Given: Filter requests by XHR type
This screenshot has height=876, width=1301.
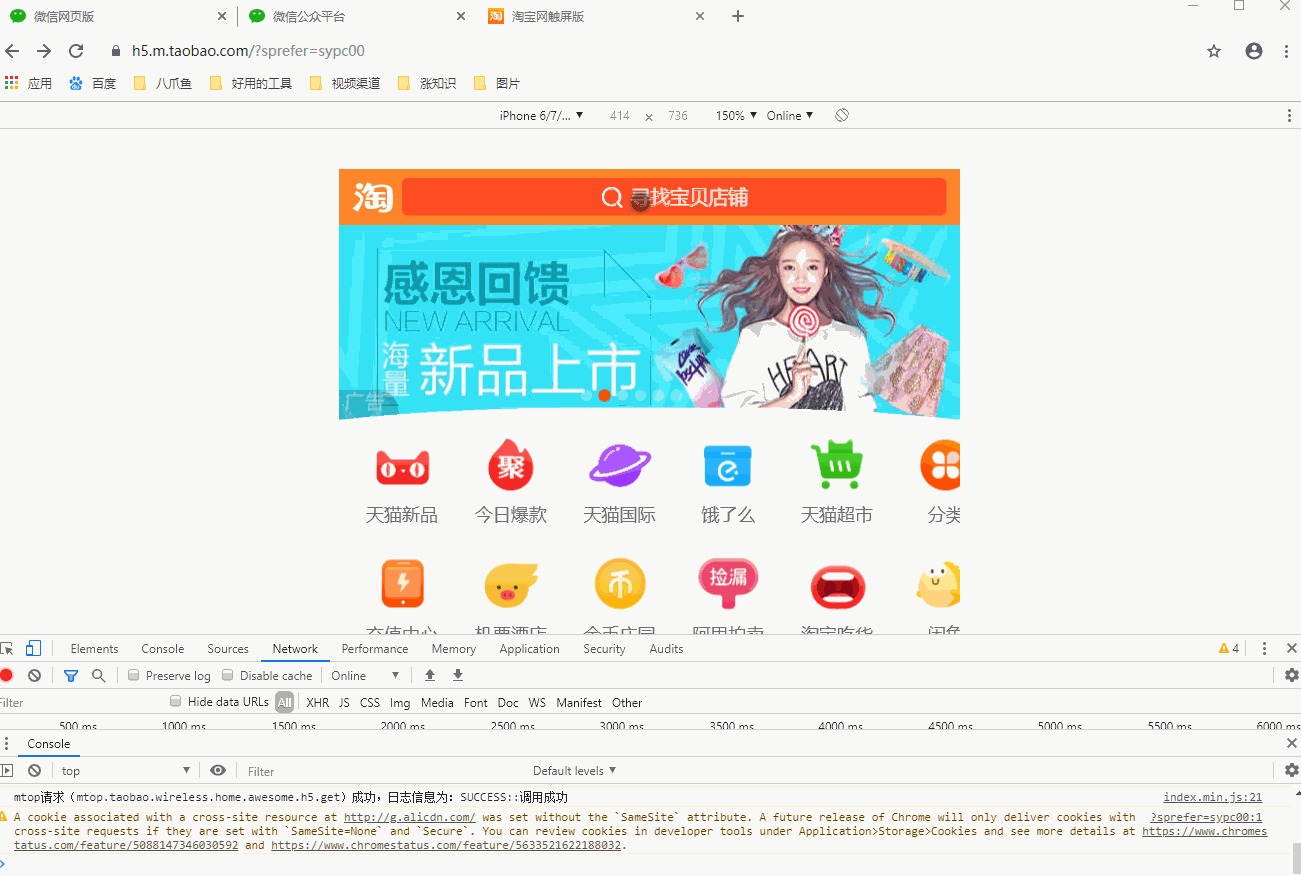Looking at the screenshot, I should coord(317,702).
